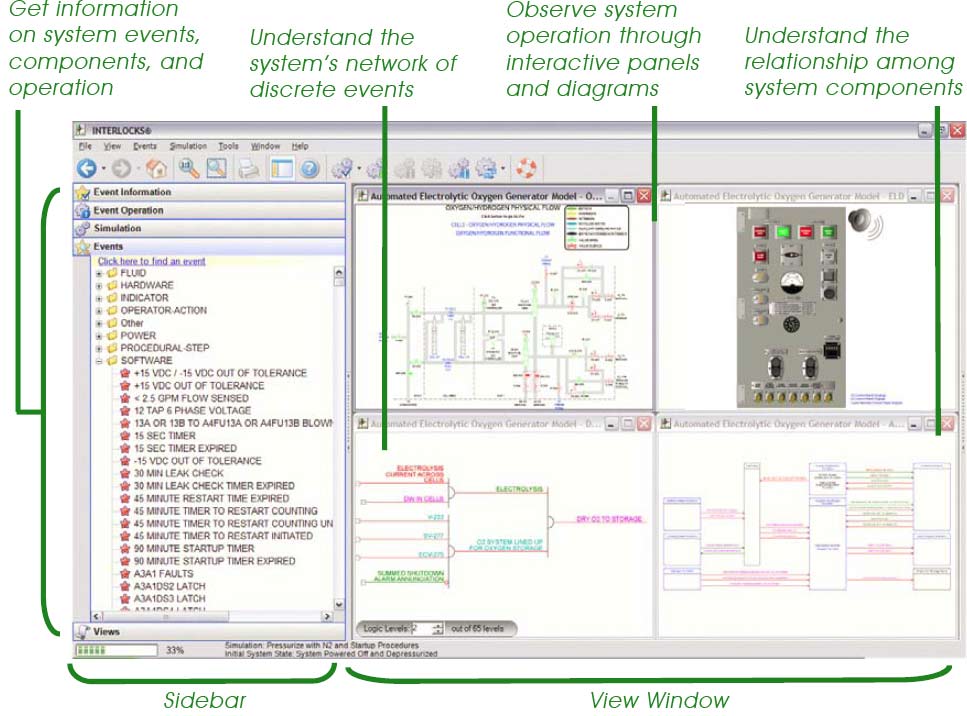
Task: Expand the INDICATOR folder node
Action: [99, 298]
